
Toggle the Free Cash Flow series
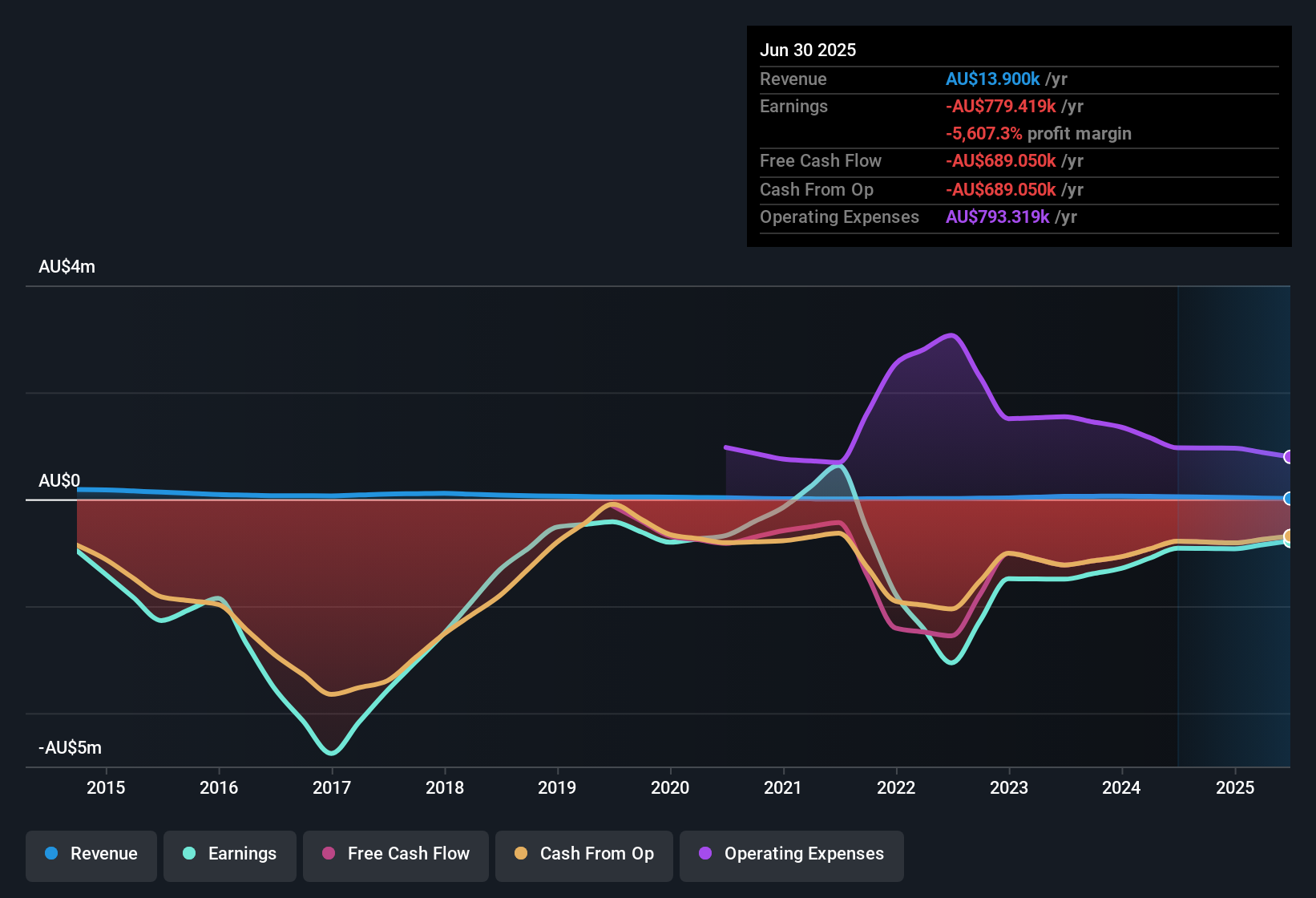pyautogui.click(x=396, y=854)
